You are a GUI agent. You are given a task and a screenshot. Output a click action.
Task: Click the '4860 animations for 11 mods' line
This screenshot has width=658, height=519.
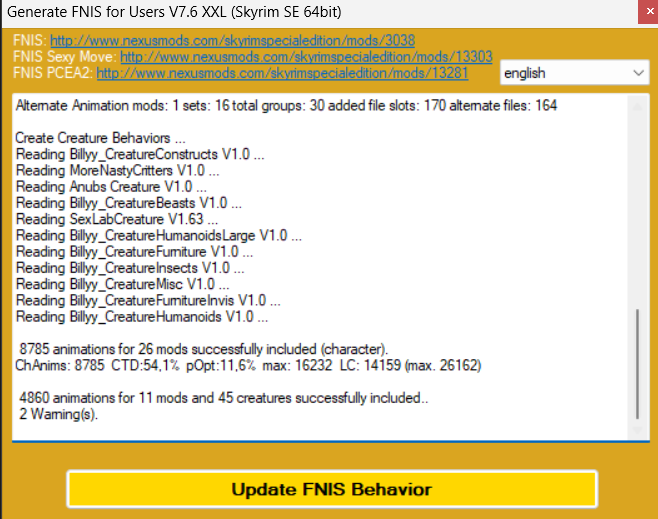tap(224, 398)
